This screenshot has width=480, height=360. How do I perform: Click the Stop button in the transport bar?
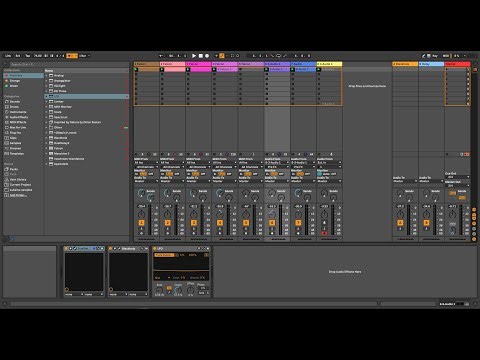coord(201,56)
